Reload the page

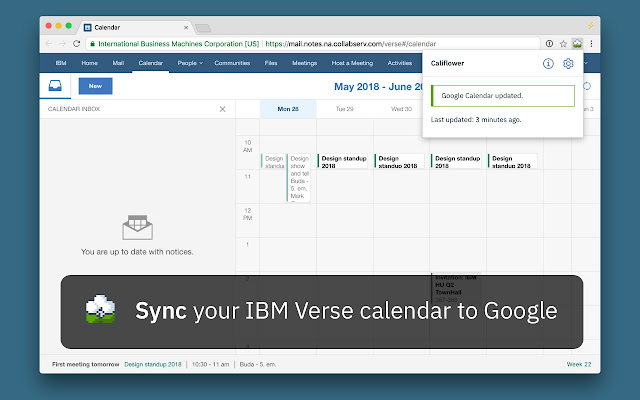76,44
